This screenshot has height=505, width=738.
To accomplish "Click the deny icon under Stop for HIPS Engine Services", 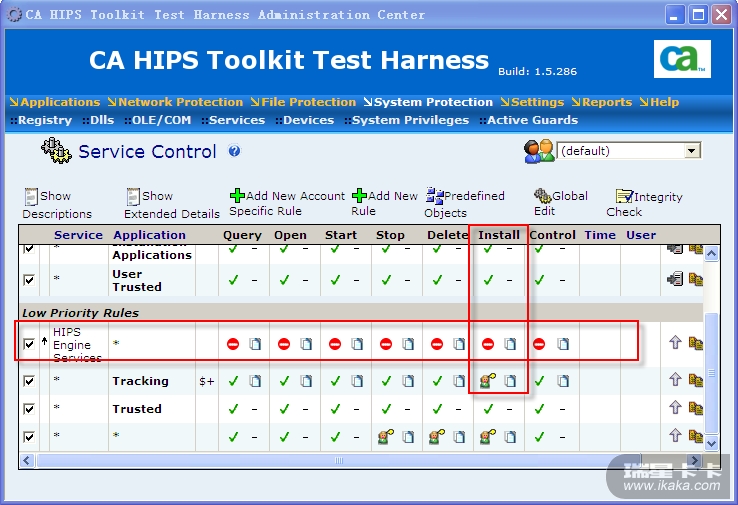I will pos(386,344).
